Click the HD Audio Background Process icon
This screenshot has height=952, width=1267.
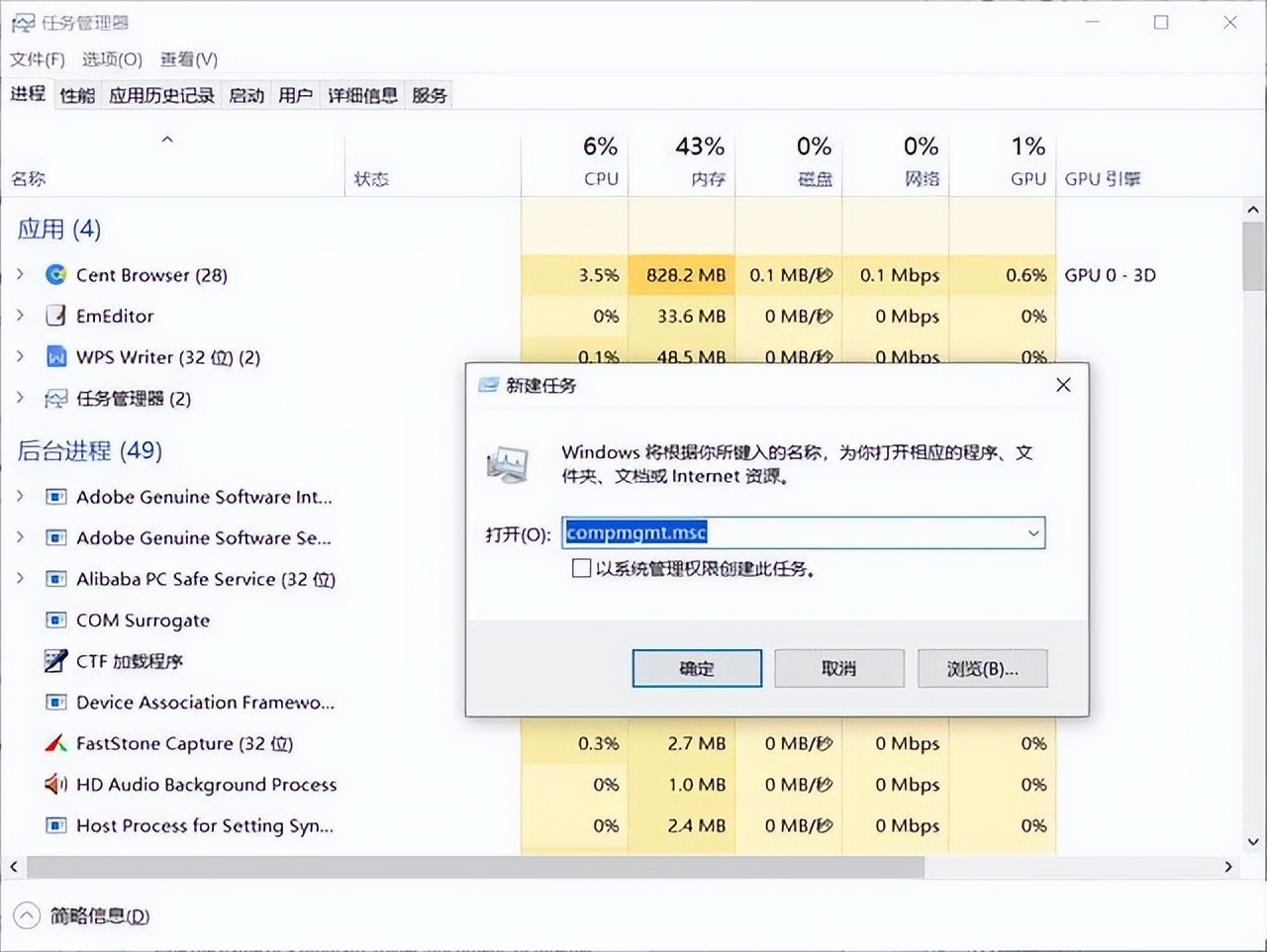pos(55,785)
